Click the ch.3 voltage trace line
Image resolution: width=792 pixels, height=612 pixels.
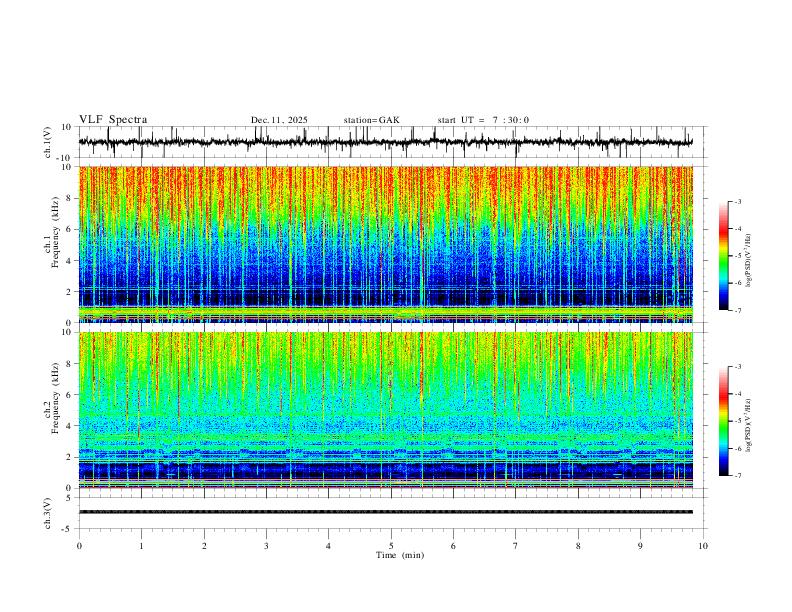385,512
